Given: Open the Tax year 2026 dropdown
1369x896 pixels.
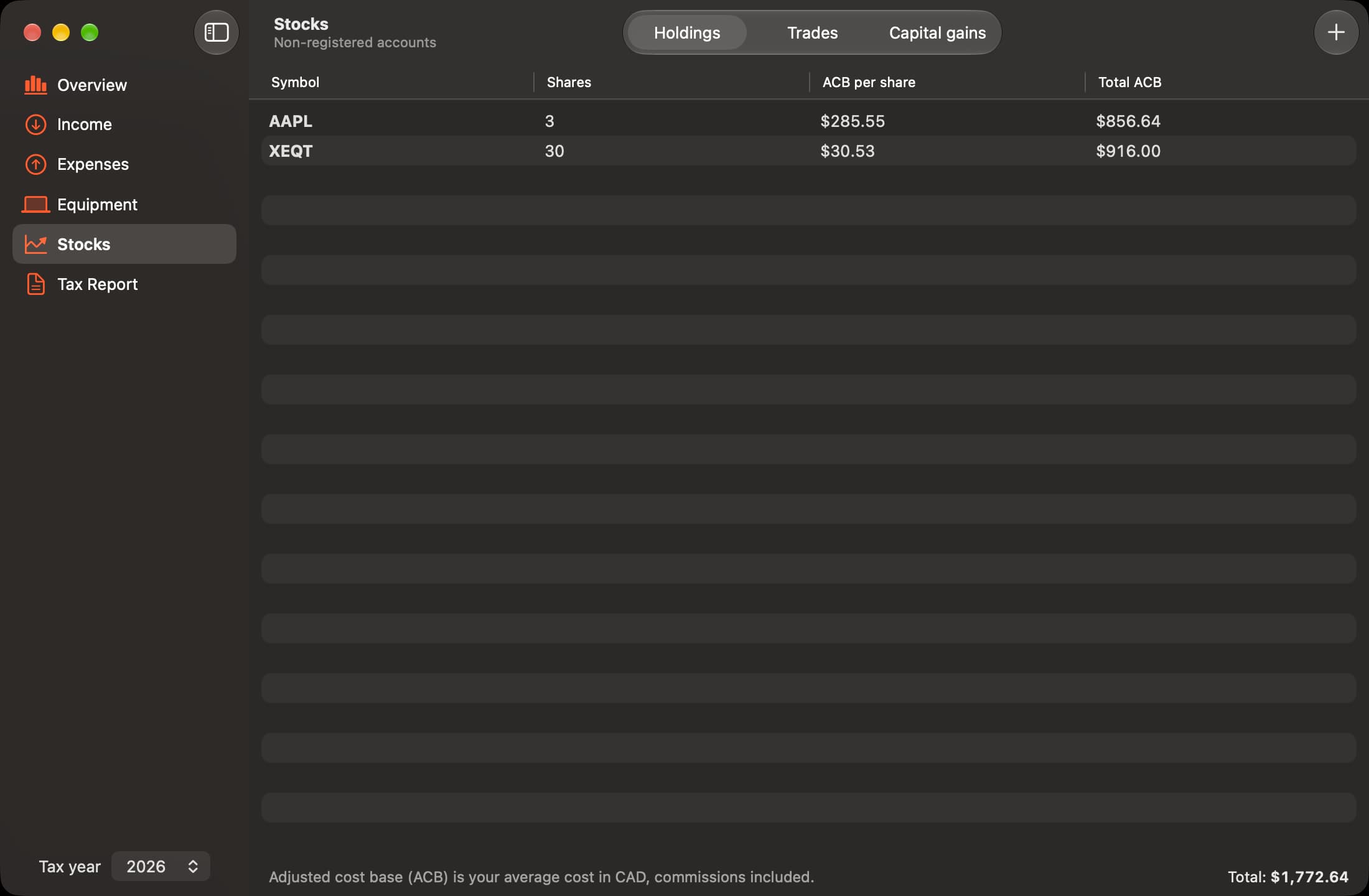Looking at the screenshot, I should click(161, 866).
